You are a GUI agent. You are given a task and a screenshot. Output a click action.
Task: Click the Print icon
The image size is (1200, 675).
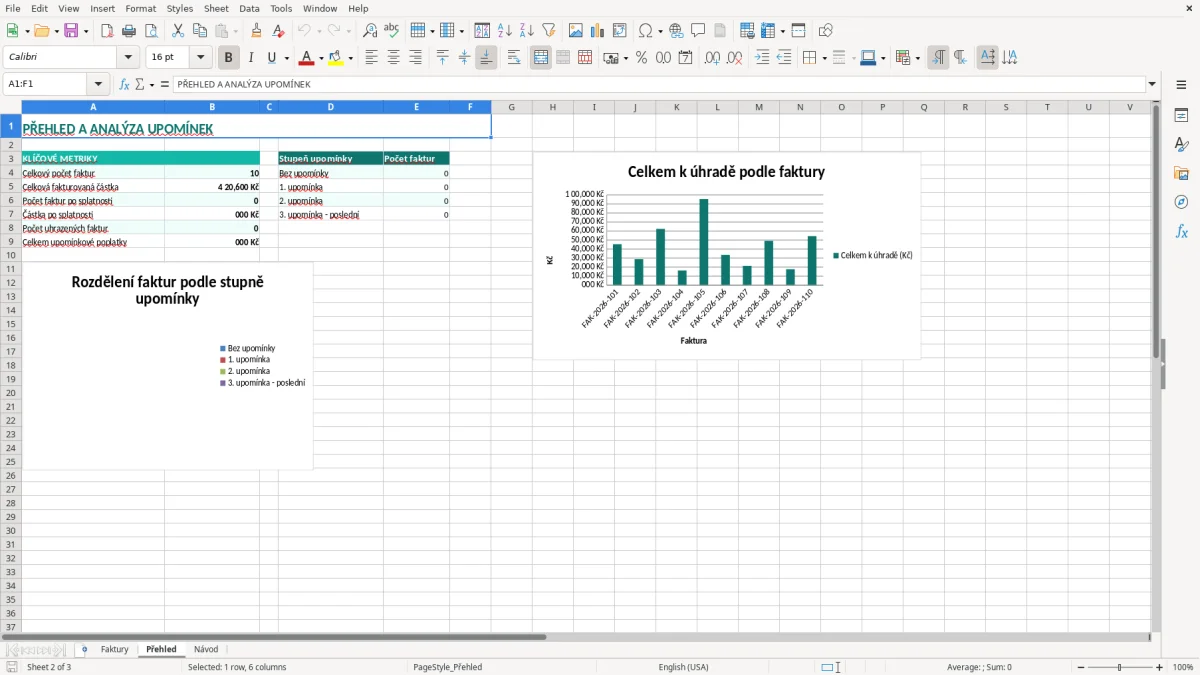pyautogui.click(x=129, y=31)
